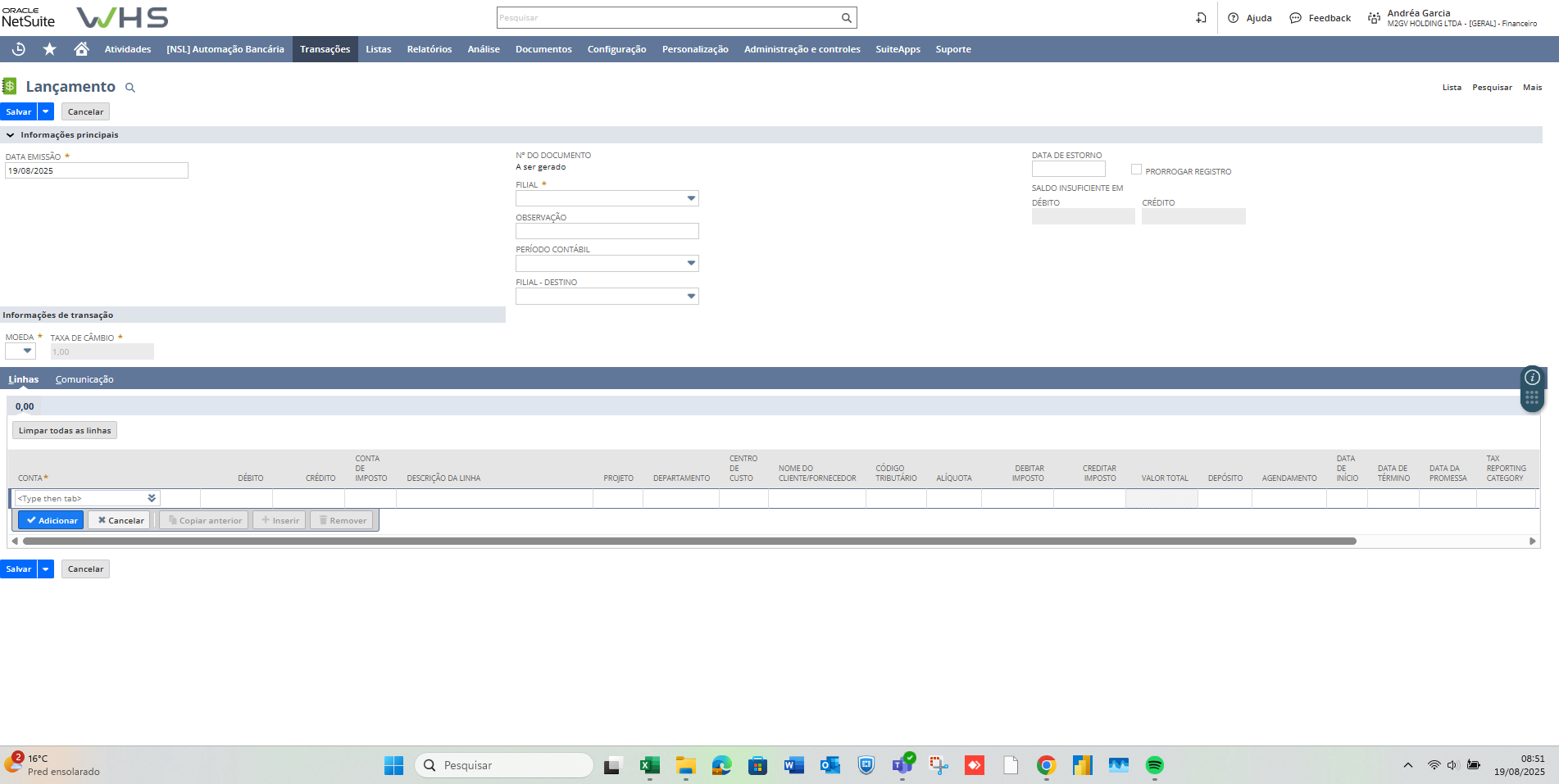The height and width of the screenshot is (784, 1559).
Task: Open the Recent Records clock icon
Action: 18,49
